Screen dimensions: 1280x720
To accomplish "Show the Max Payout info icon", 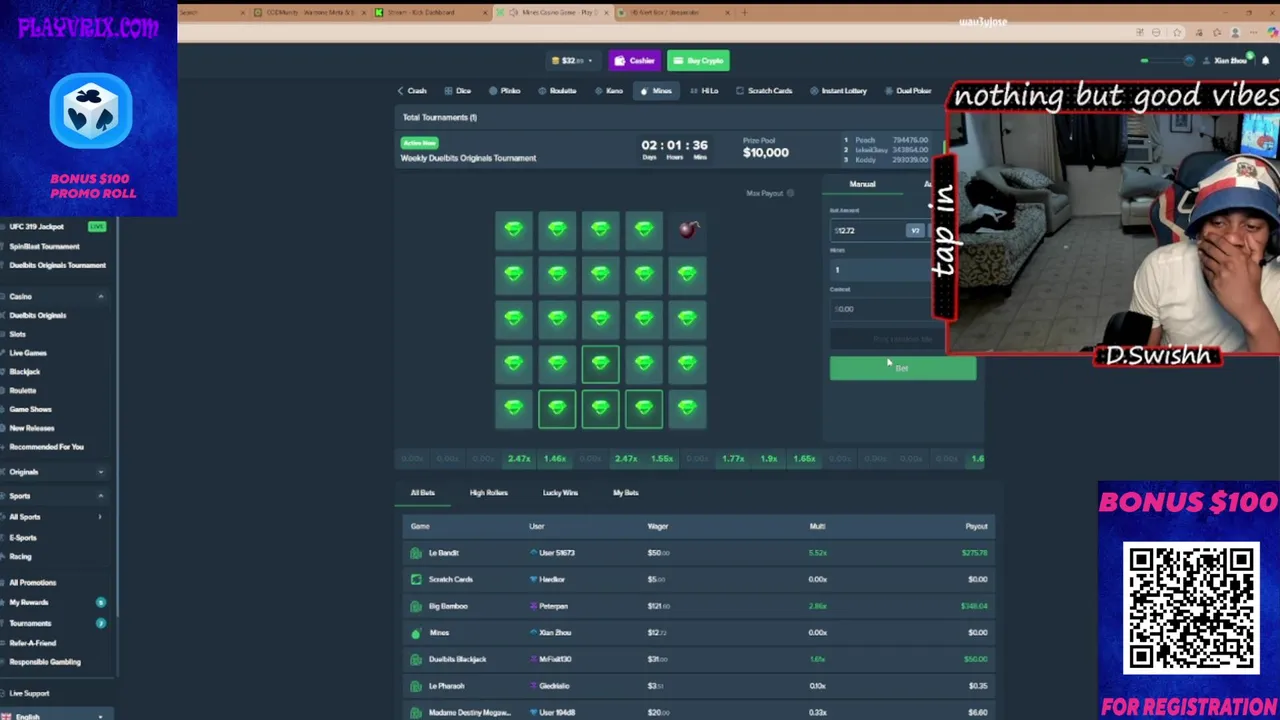I will 790,193.
